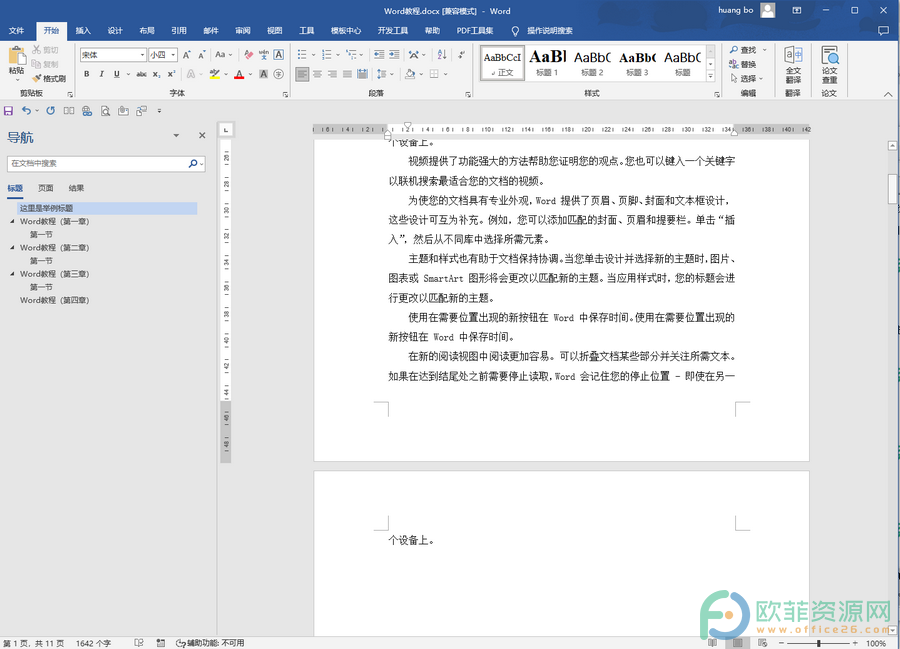The width and height of the screenshot is (900, 649).
Task: Click the Redo icon
Action: [x=51, y=111]
